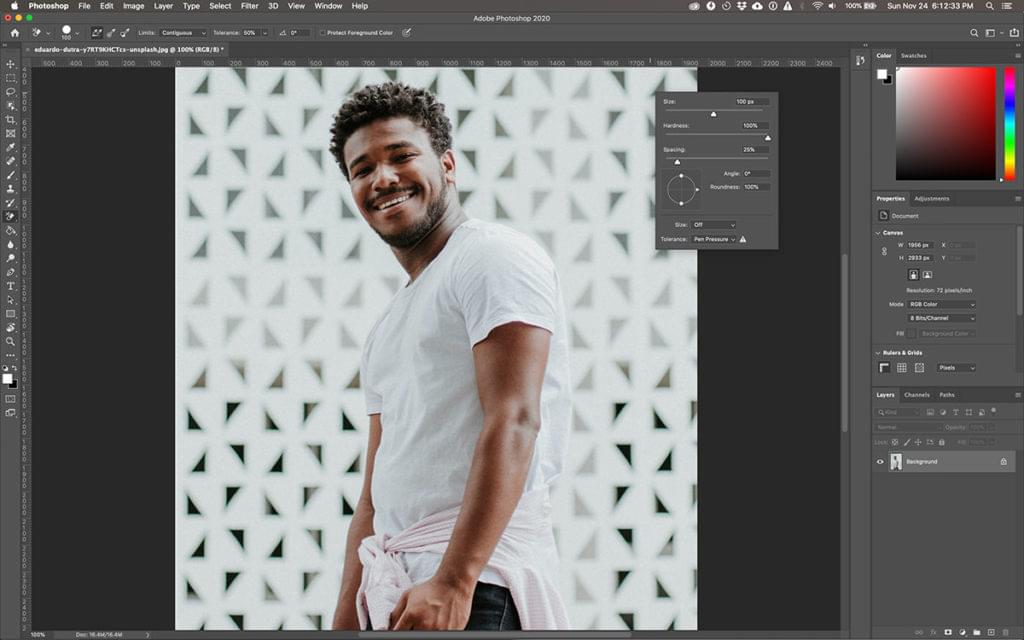The image size is (1024, 640).
Task: Open the Limits Contiguous dropdown
Action: 183,33
